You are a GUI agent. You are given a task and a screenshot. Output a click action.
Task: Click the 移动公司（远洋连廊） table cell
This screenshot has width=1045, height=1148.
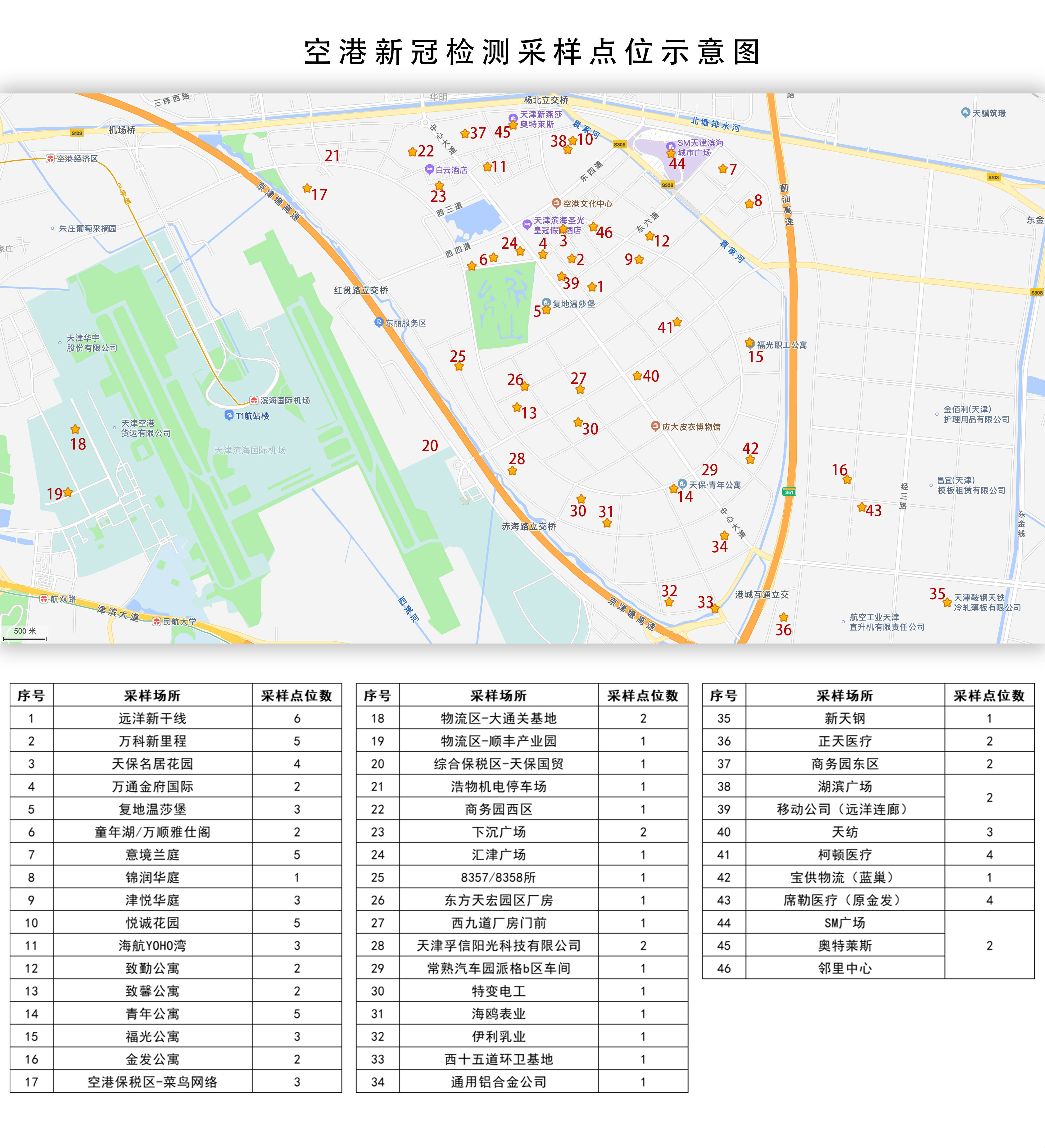point(845,809)
